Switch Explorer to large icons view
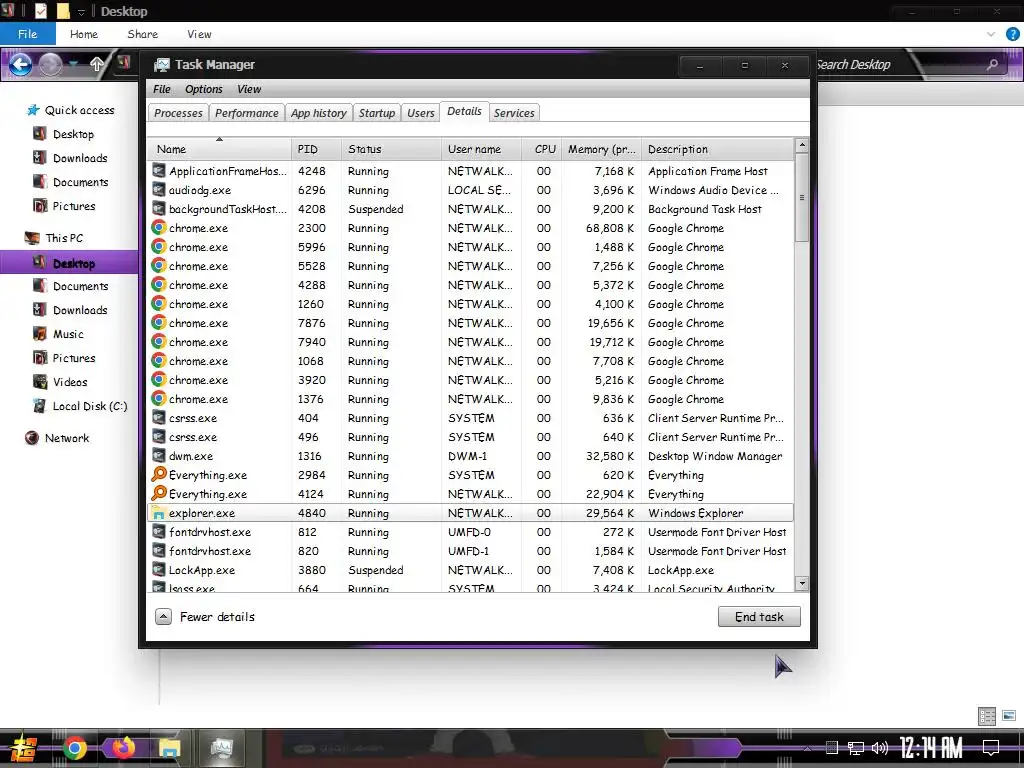Viewport: 1024px width, 768px height. [x=1009, y=715]
